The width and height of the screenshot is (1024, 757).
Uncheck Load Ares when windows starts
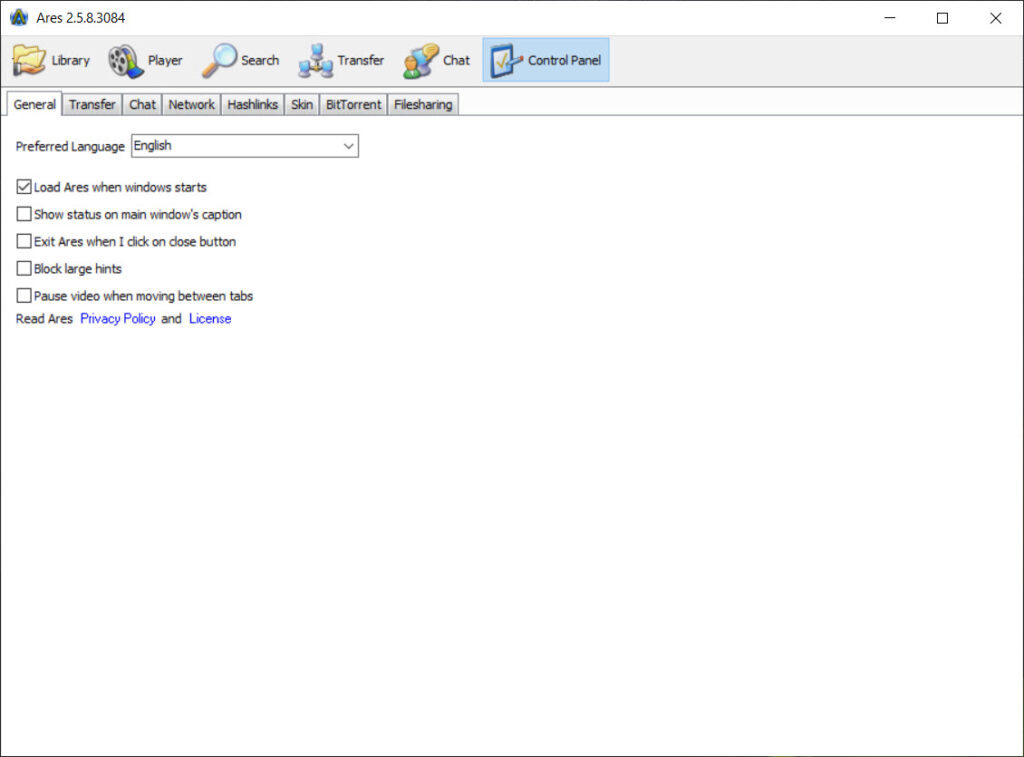click(x=24, y=187)
